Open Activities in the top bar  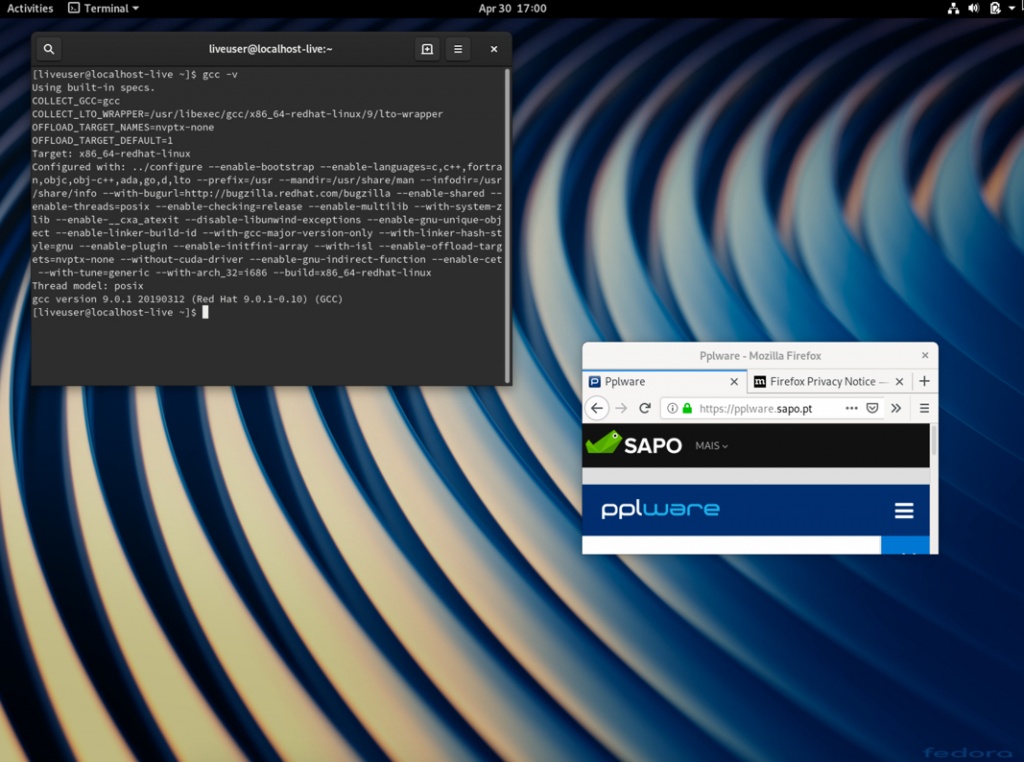click(x=30, y=8)
